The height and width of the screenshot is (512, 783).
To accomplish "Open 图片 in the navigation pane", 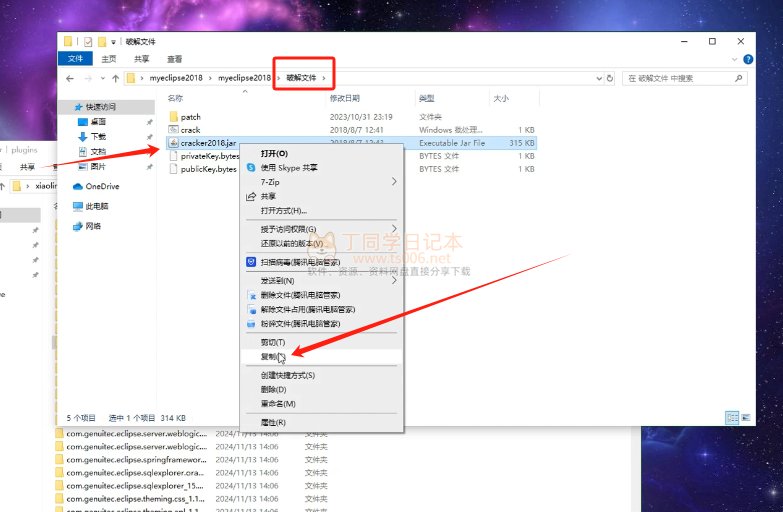I will (x=98, y=166).
